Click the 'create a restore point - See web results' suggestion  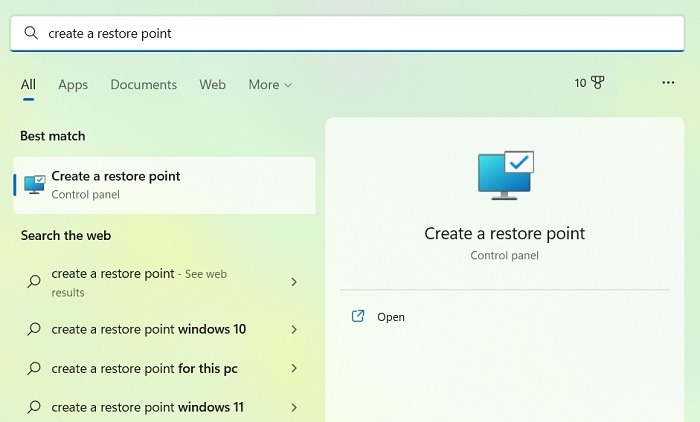[x=163, y=282]
